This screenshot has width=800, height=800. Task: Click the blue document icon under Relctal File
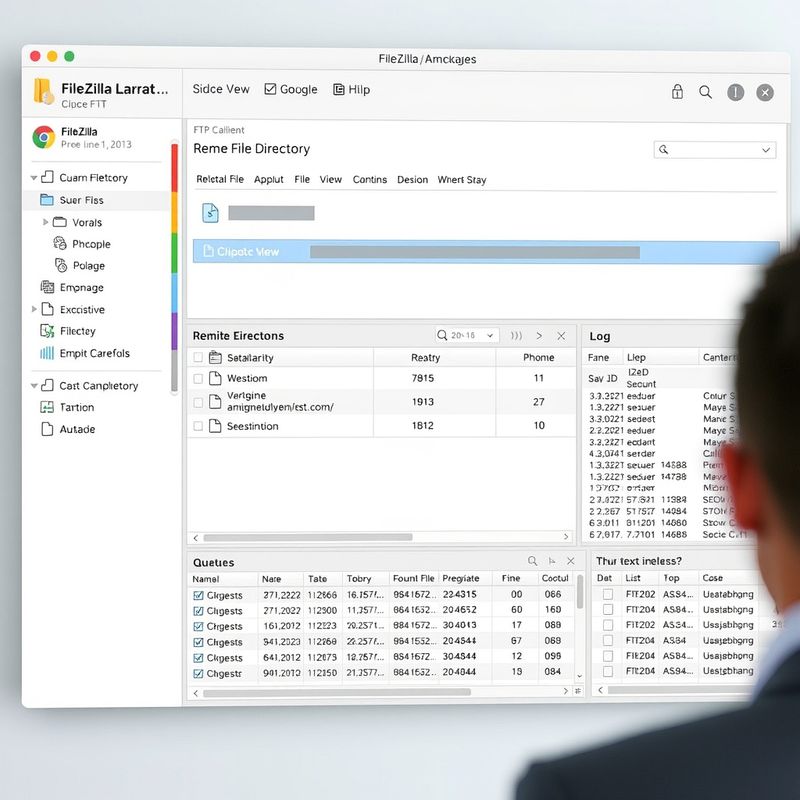210,213
